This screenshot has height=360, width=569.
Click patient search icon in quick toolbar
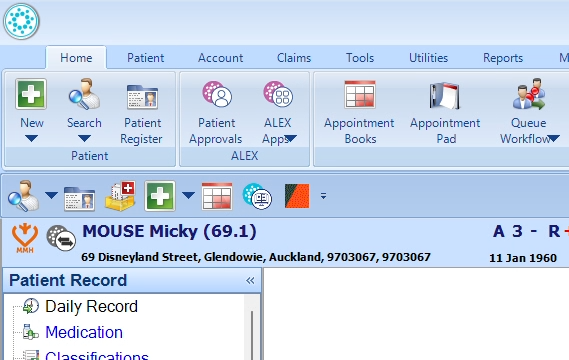pyautogui.click(x=24, y=196)
